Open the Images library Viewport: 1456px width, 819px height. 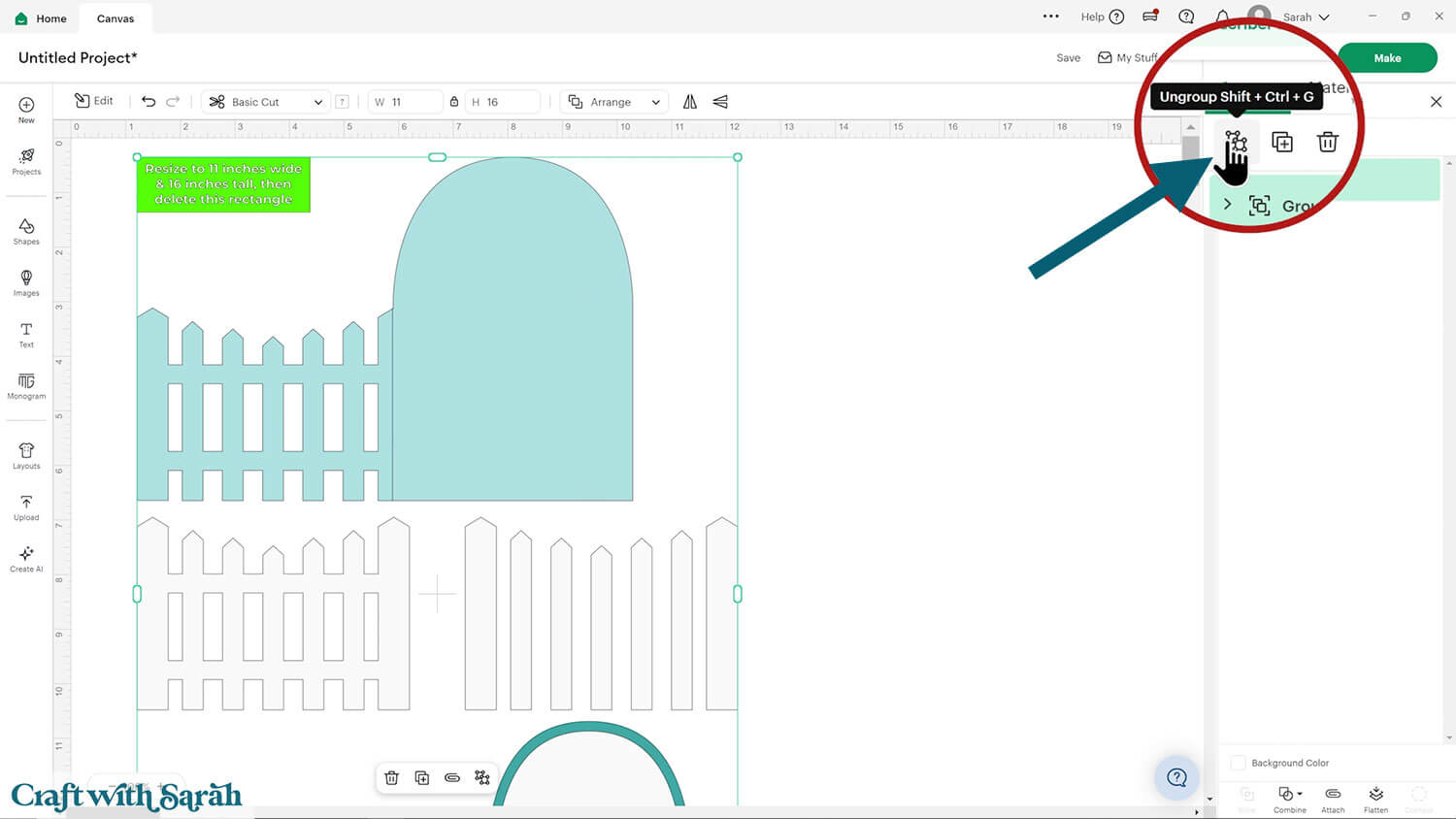pos(26,282)
